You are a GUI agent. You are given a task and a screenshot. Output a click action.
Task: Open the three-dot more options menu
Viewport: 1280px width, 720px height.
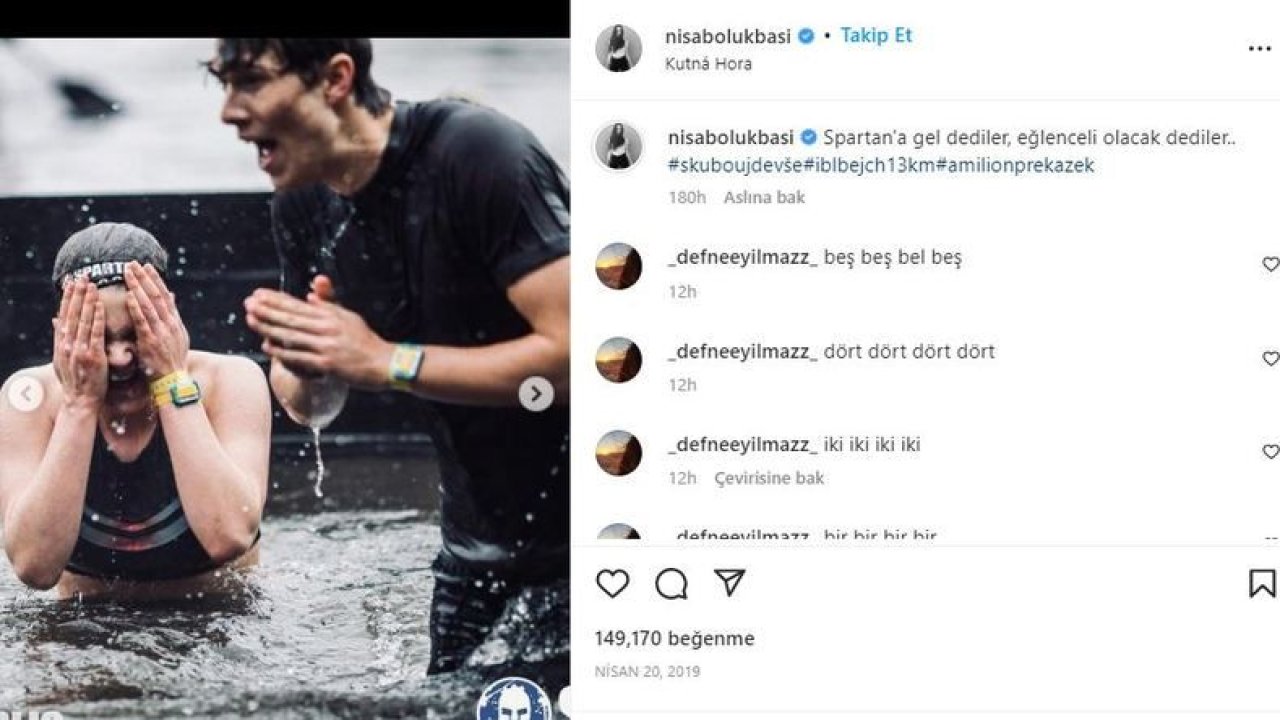(1259, 49)
